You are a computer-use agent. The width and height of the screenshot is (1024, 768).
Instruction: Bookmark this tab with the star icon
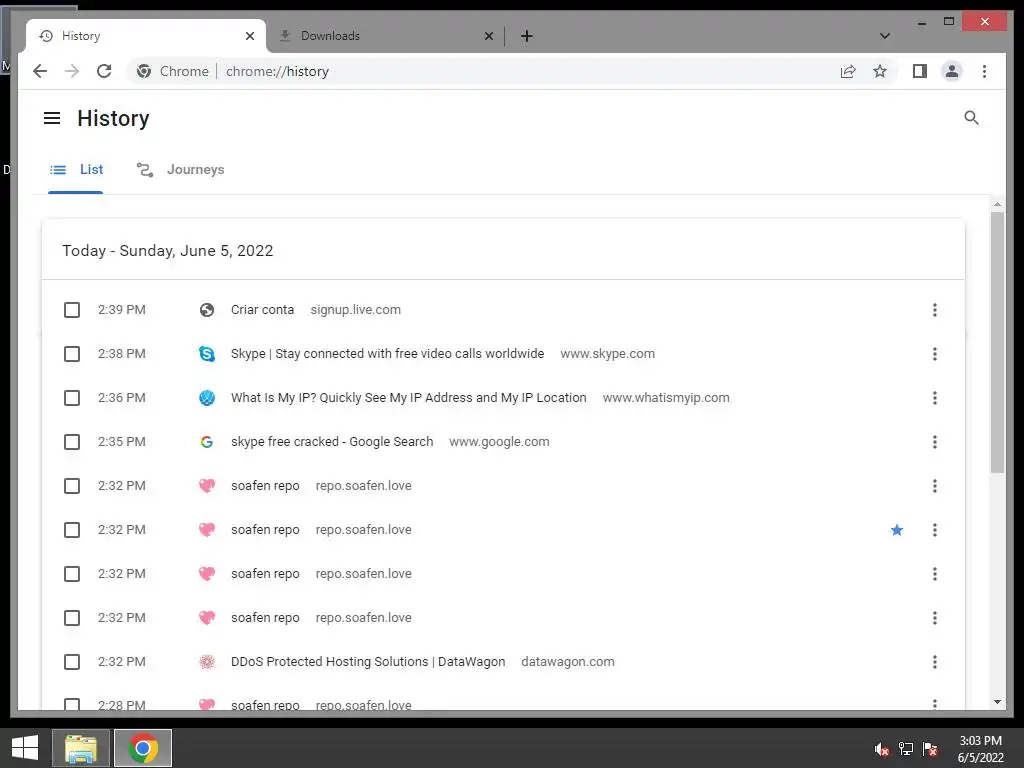pos(880,71)
